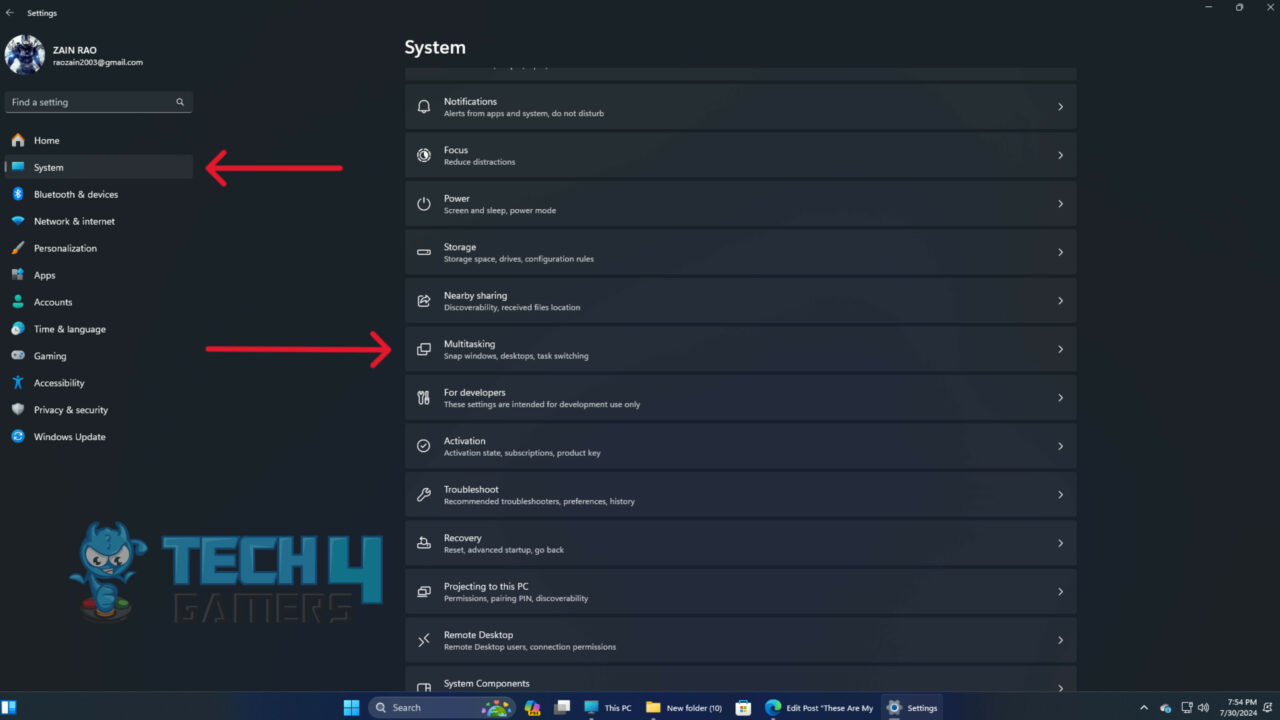This screenshot has height=720, width=1280.
Task: Click the Windows Update icon
Action: point(20,436)
